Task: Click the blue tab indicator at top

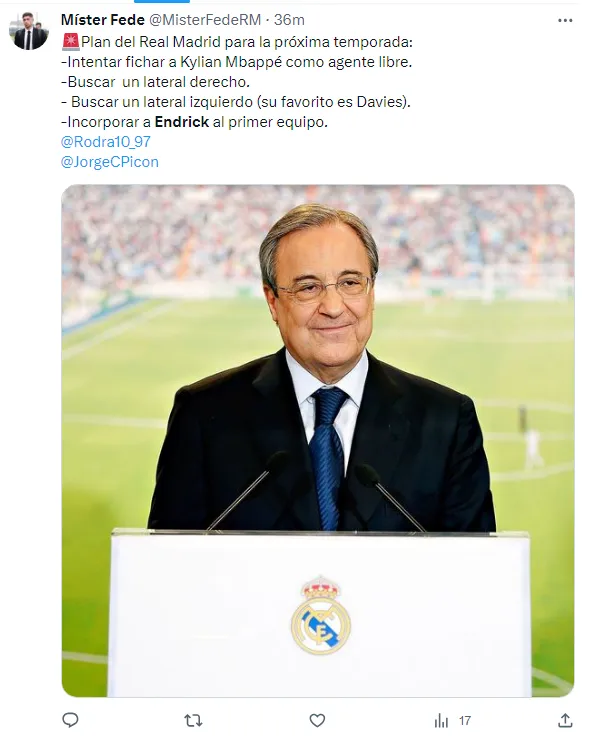Action: [x=162, y=1]
